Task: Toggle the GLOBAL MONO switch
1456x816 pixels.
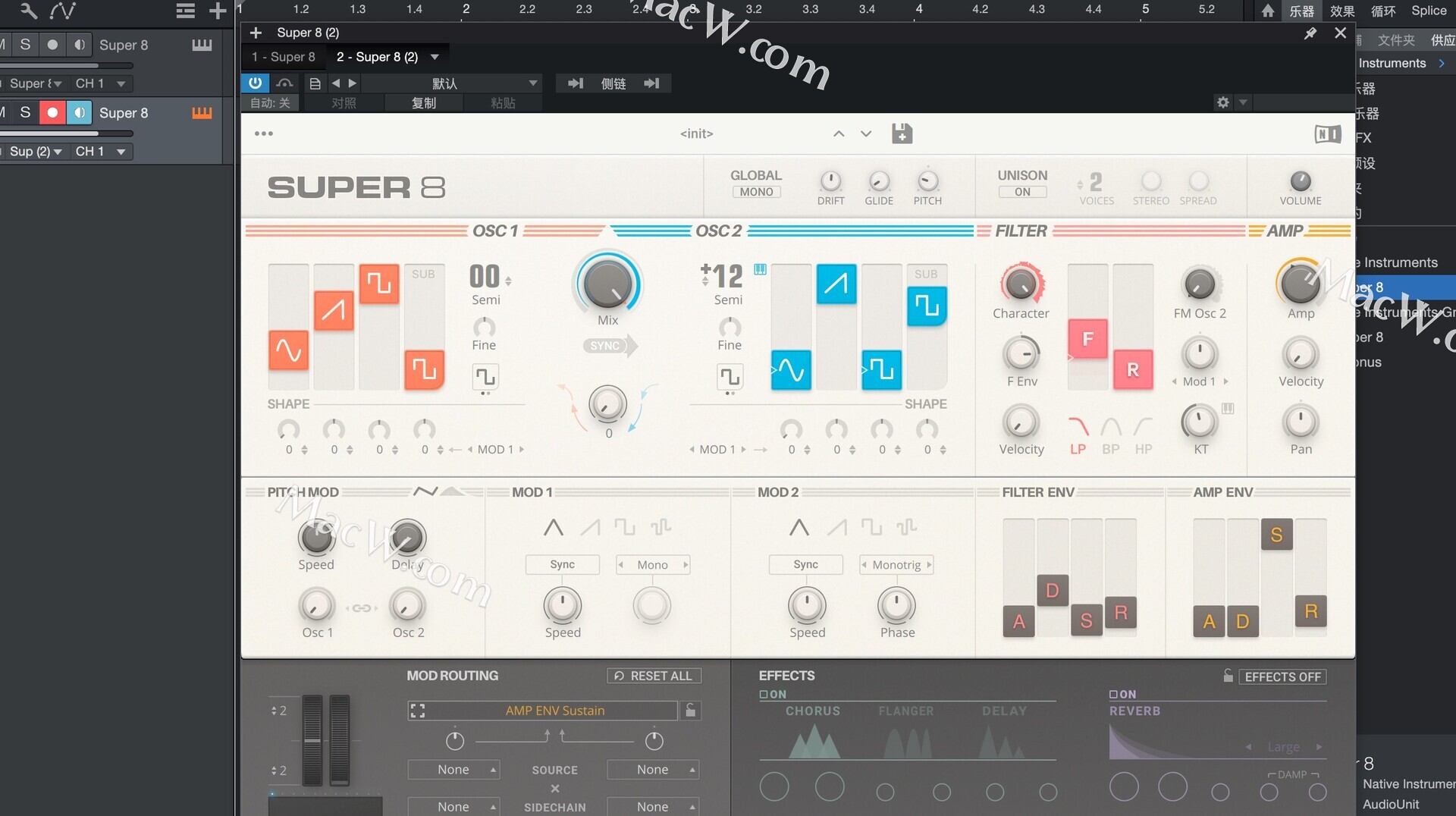Action: coord(756,192)
